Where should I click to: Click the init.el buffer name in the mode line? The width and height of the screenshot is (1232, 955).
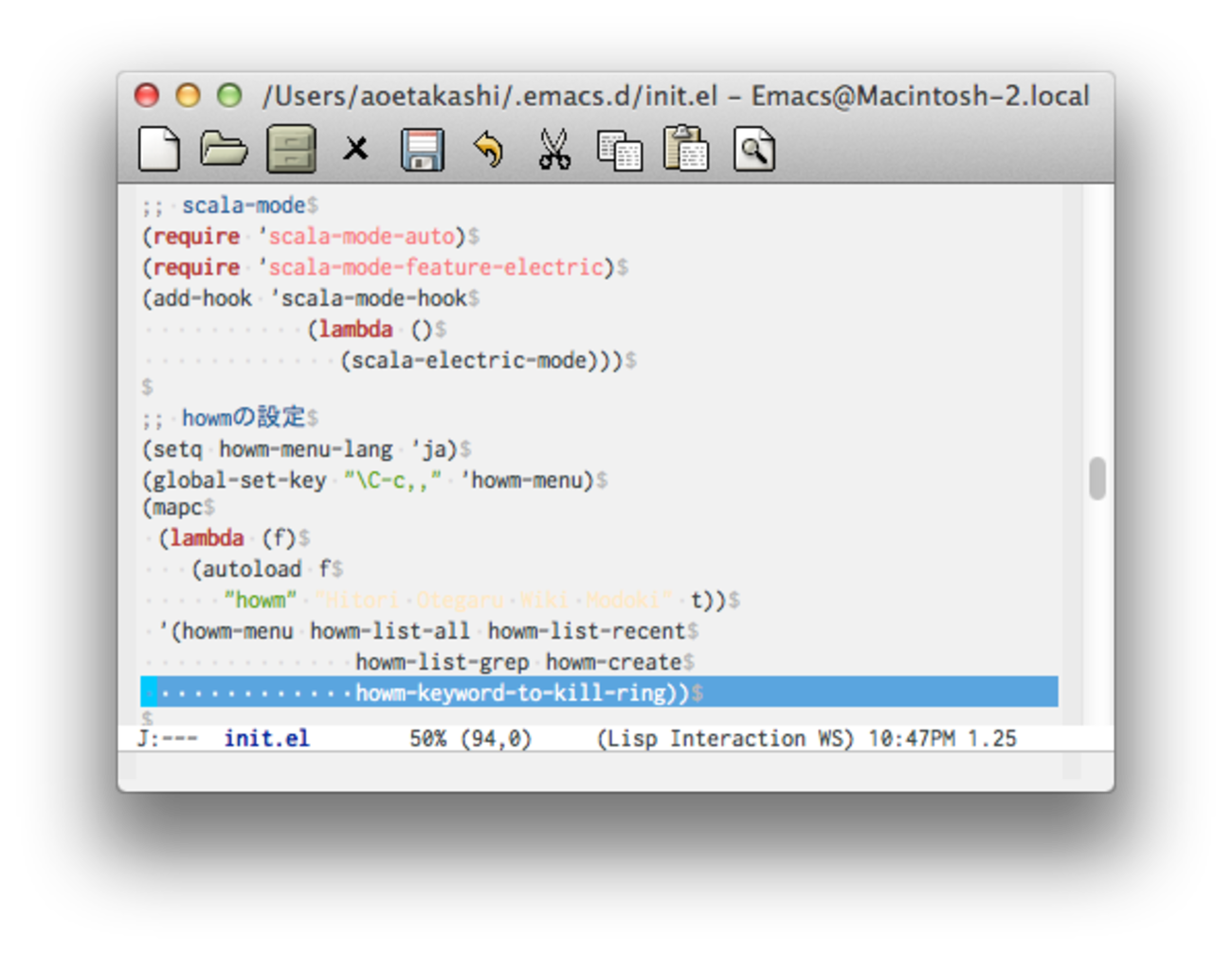click(266, 738)
